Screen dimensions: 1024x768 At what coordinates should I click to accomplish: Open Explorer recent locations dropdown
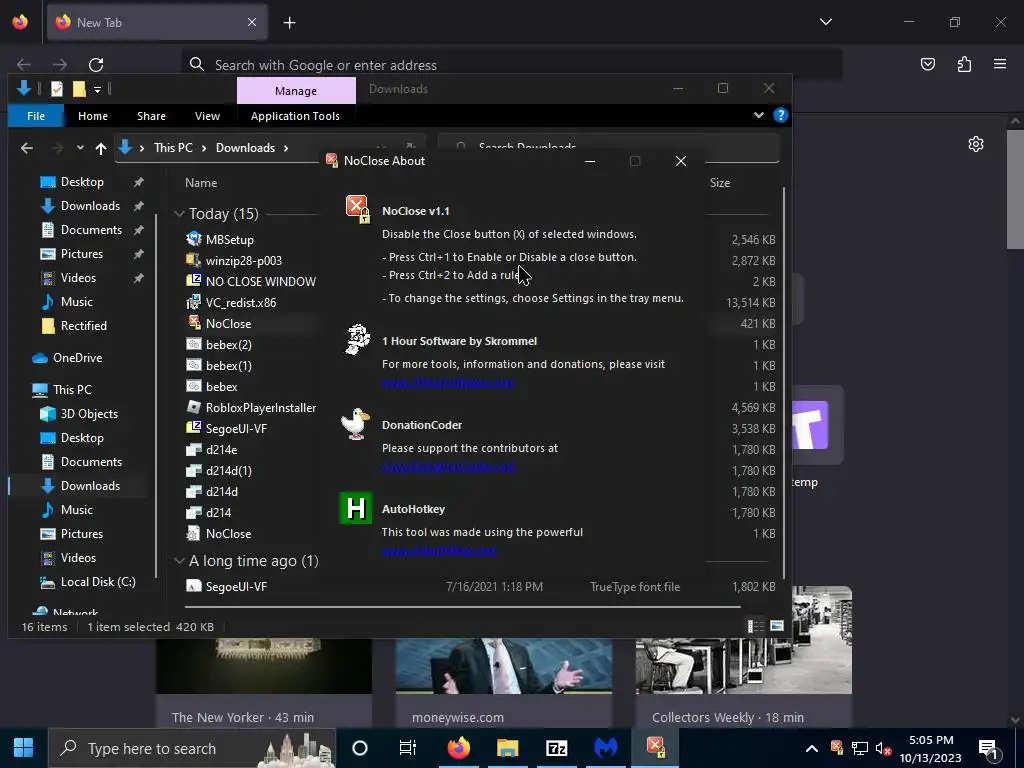coord(80,148)
